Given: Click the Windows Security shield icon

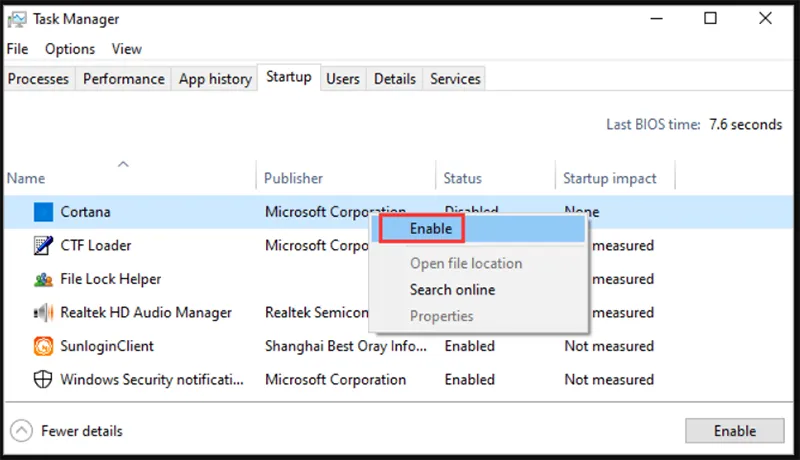Looking at the screenshot, I should pos(43,379).
